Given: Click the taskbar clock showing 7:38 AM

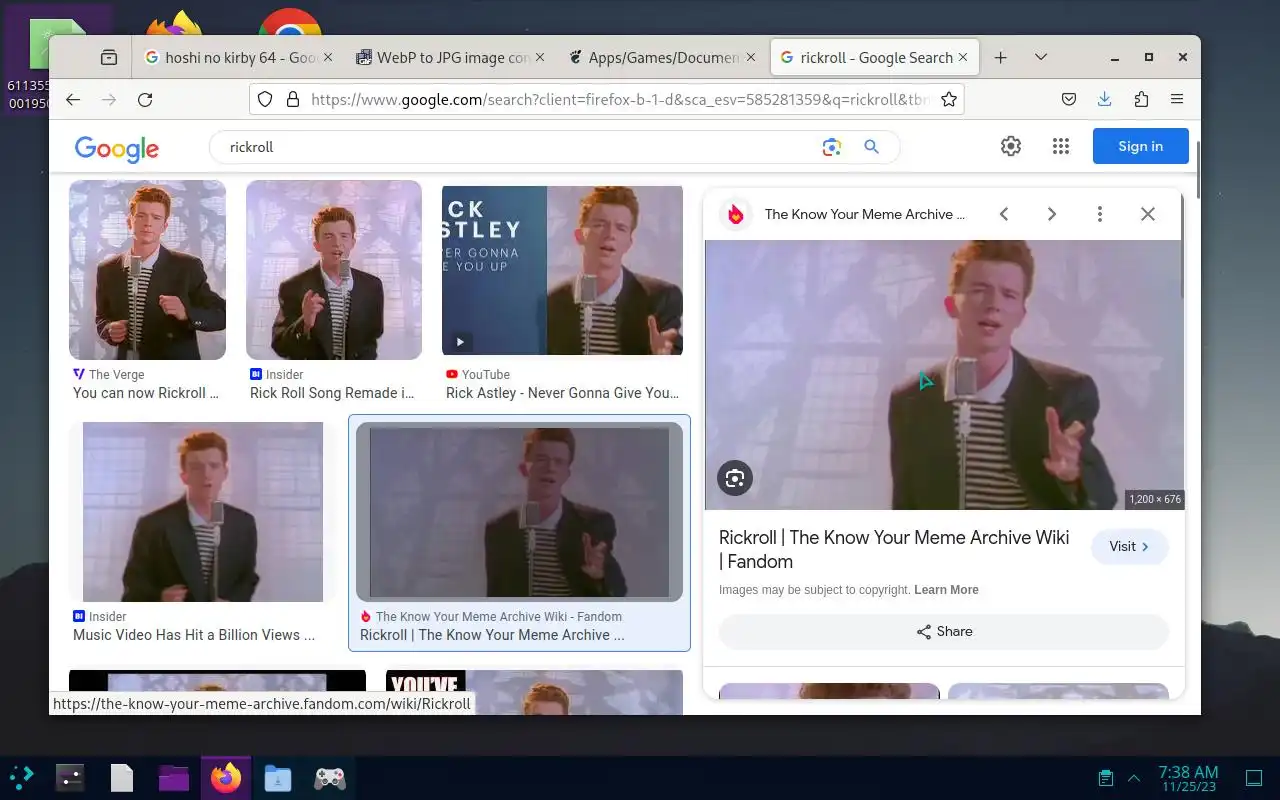Looking at the screenshot, I should [1188, 777].
